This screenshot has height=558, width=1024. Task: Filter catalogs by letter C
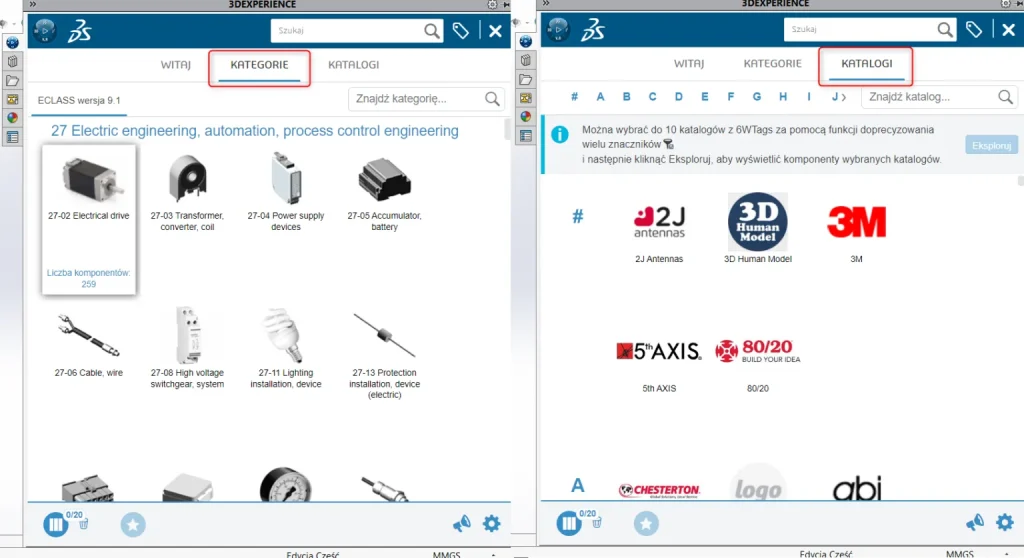(x=652, y=97)
